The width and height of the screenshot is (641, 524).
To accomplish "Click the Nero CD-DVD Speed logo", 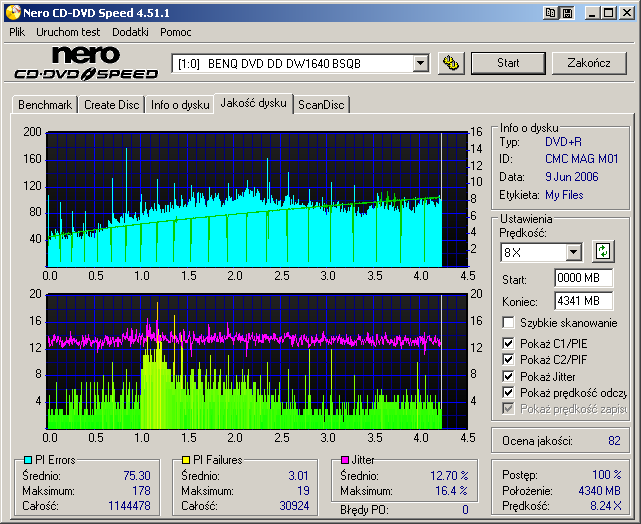I will 86,63.
